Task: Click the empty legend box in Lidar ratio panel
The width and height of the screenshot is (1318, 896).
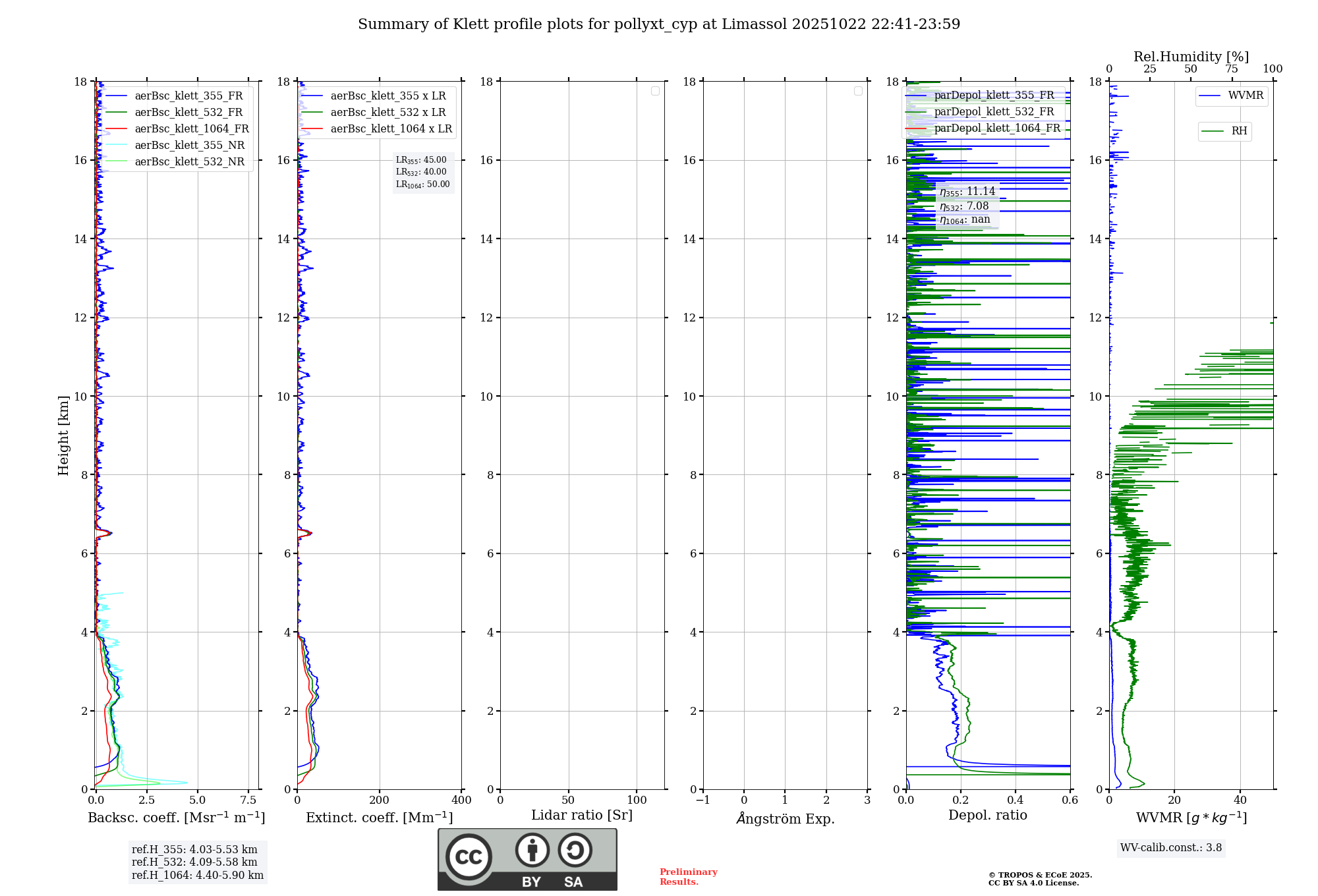Action: (655, 91)
